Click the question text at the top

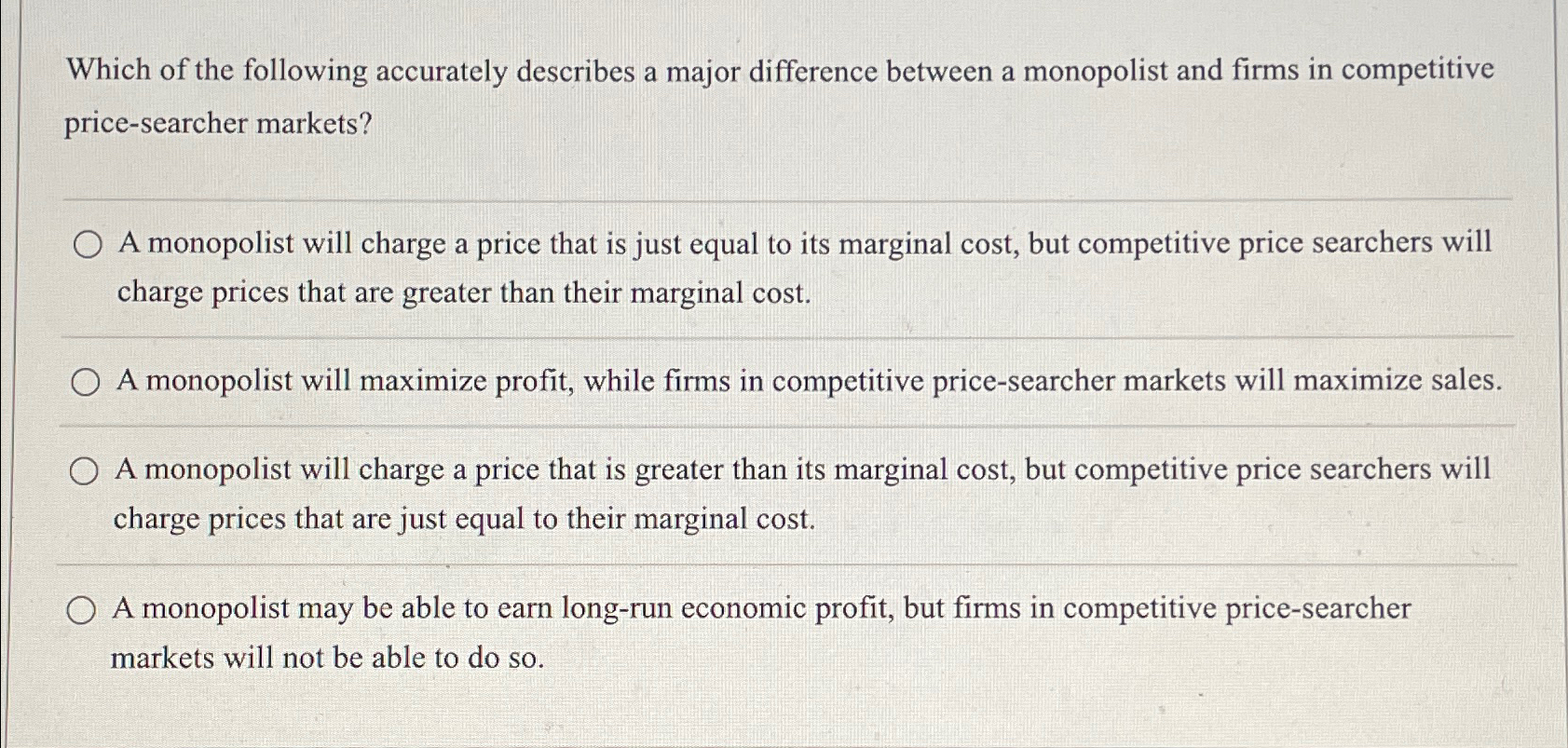pyautogui.click(x=783, y=72)
